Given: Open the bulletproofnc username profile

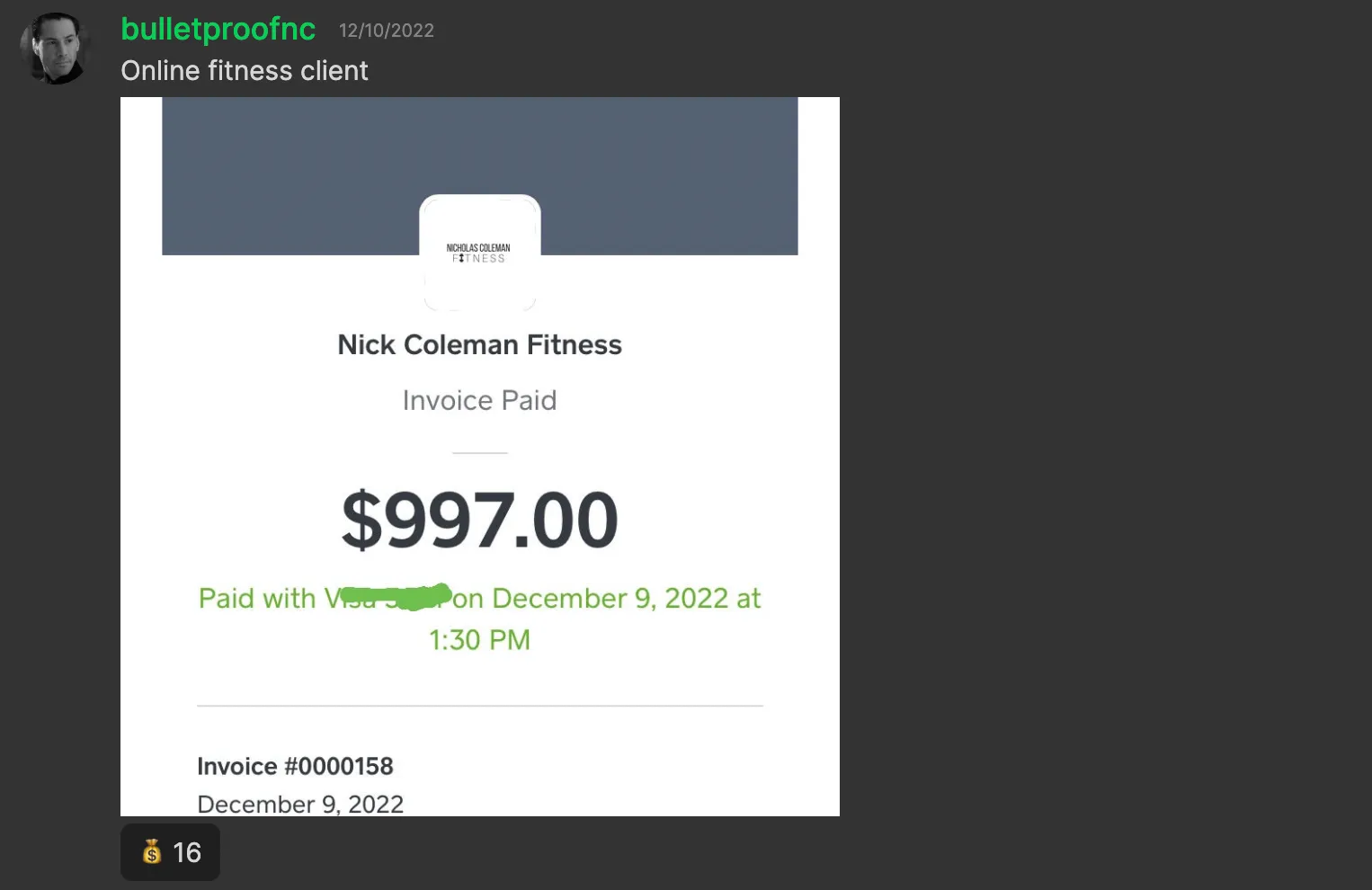Looking at the screenshot, I should click(218, 29).
